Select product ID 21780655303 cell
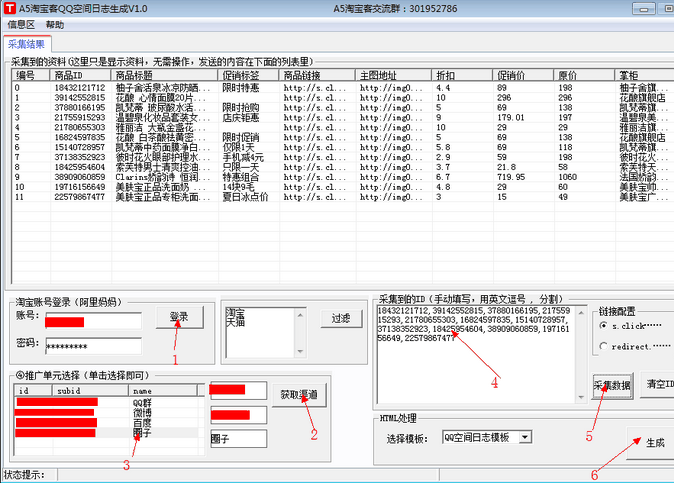 point(80,127)
